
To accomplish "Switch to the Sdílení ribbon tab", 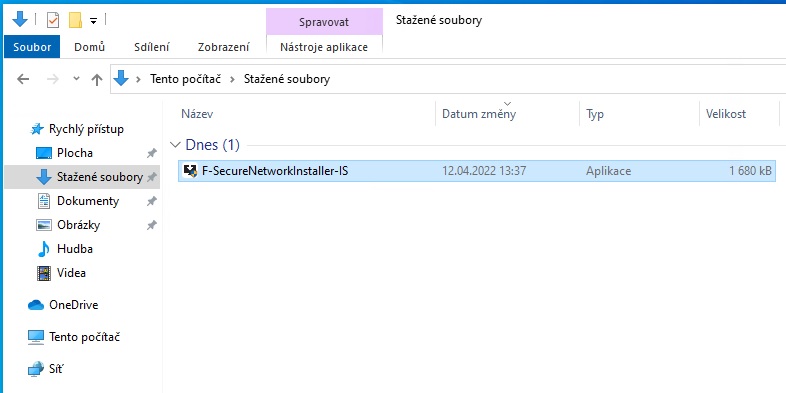I will coord(152,47).
